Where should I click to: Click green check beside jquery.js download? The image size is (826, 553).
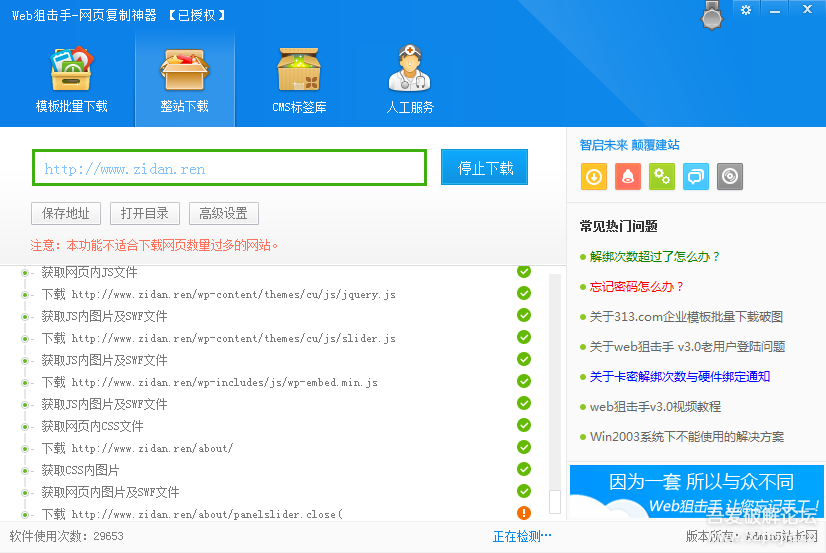[524, 293]
